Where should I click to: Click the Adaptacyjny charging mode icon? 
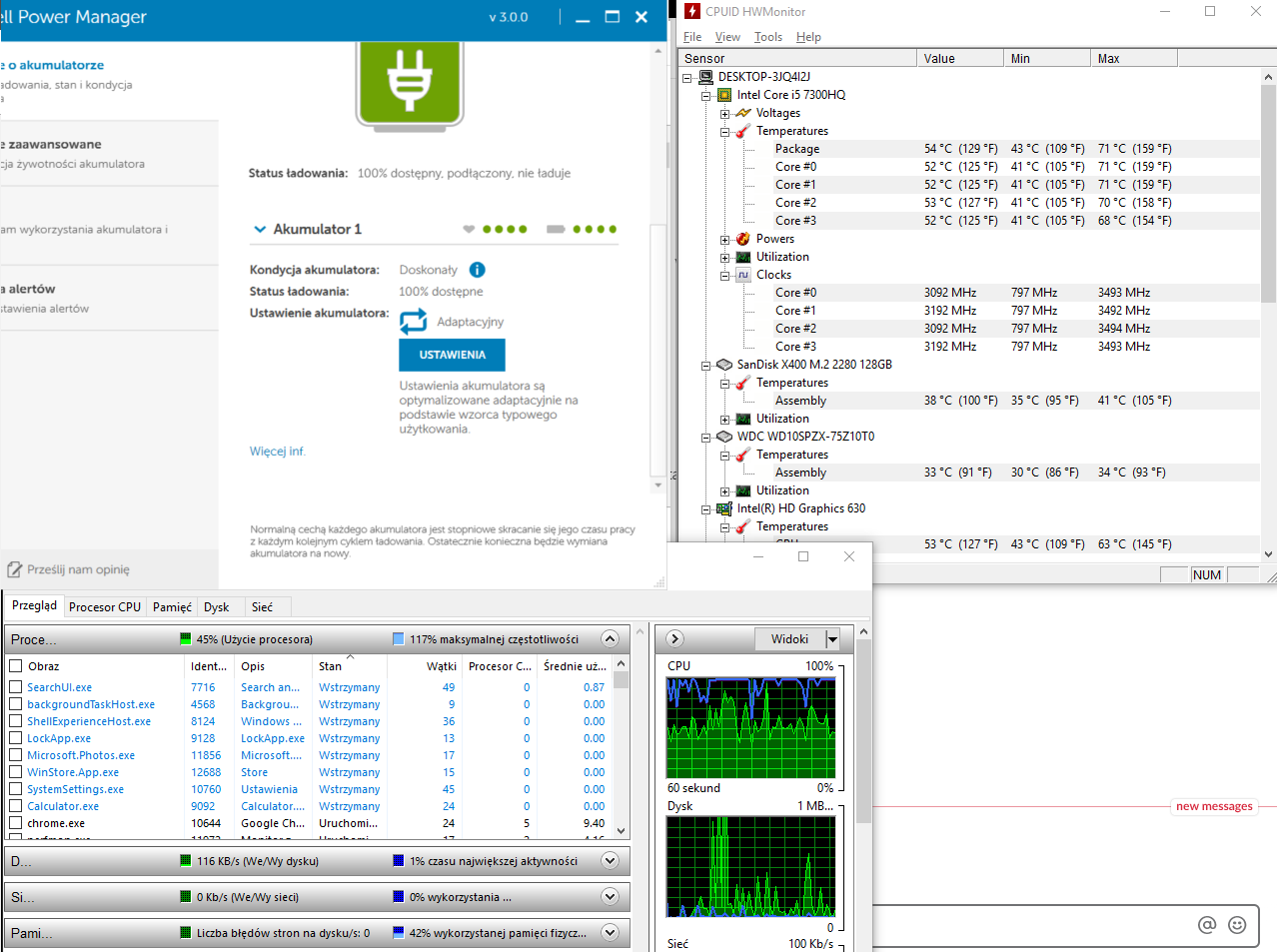413,322
